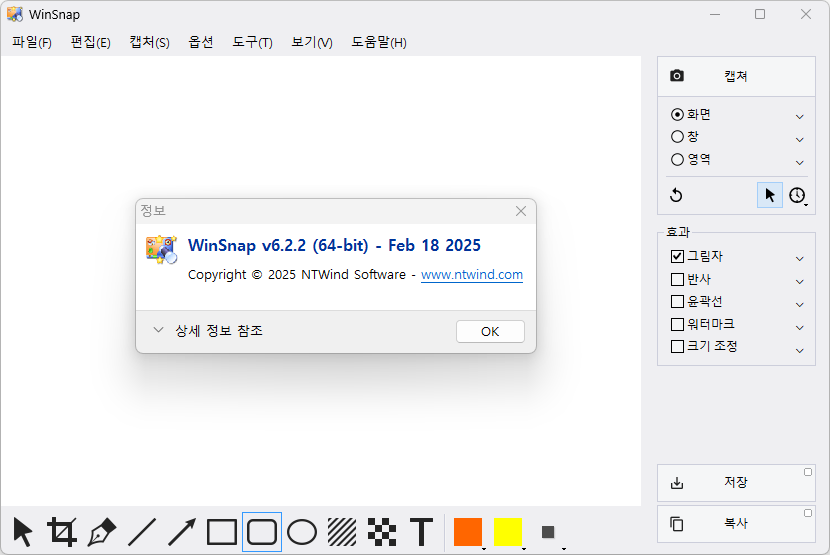The width and height of the screenshot is (830, 555).
Task: Select the Crop tool
Action: pyautogui.click(x=62, y=532)
